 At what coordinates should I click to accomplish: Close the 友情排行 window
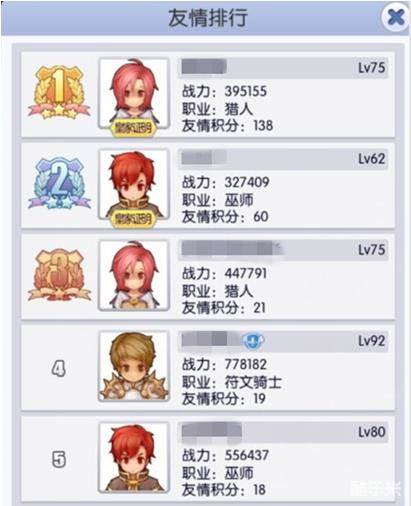tap(396, 17)
